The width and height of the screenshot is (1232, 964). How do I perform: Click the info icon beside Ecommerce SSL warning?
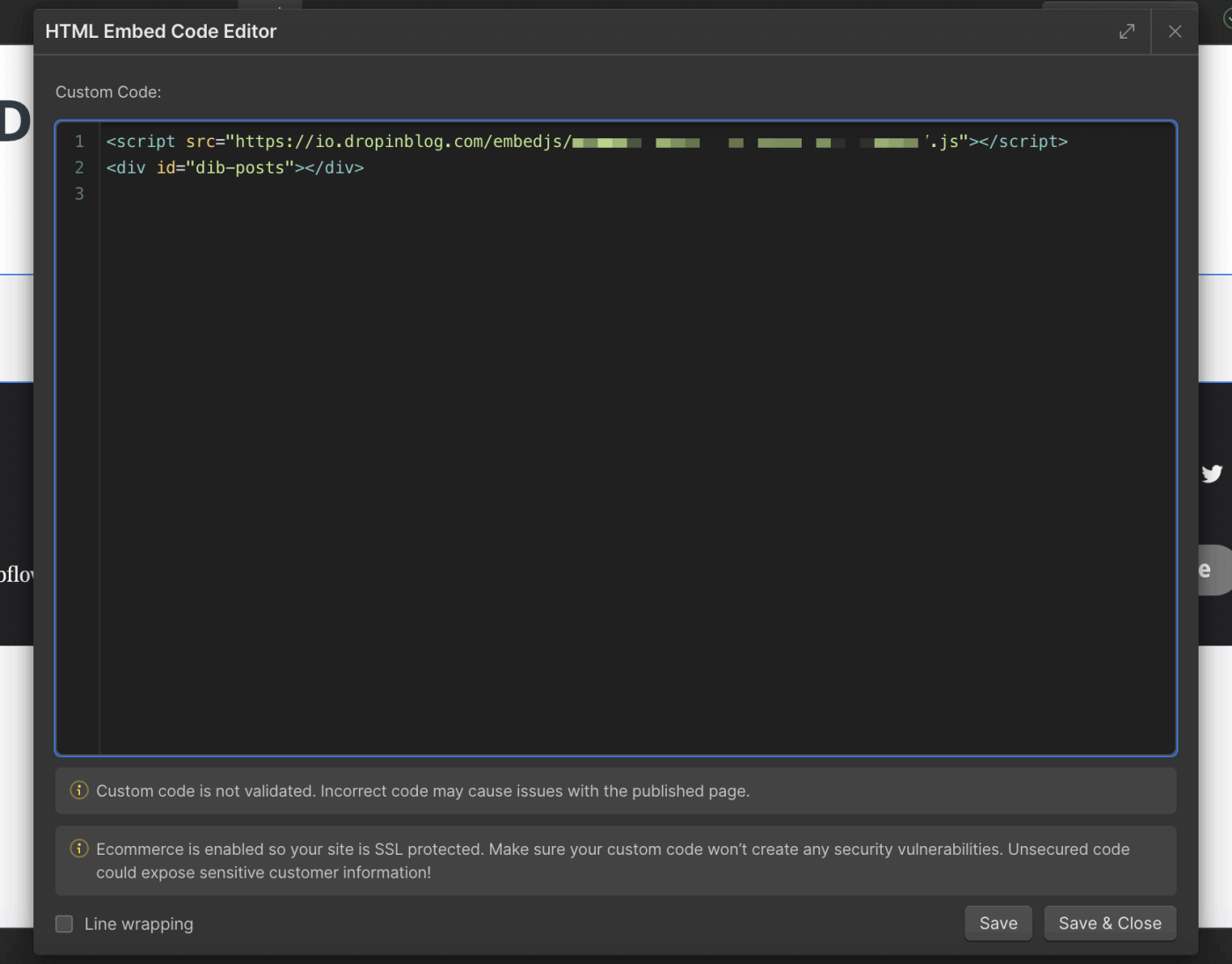pos(79,849)
